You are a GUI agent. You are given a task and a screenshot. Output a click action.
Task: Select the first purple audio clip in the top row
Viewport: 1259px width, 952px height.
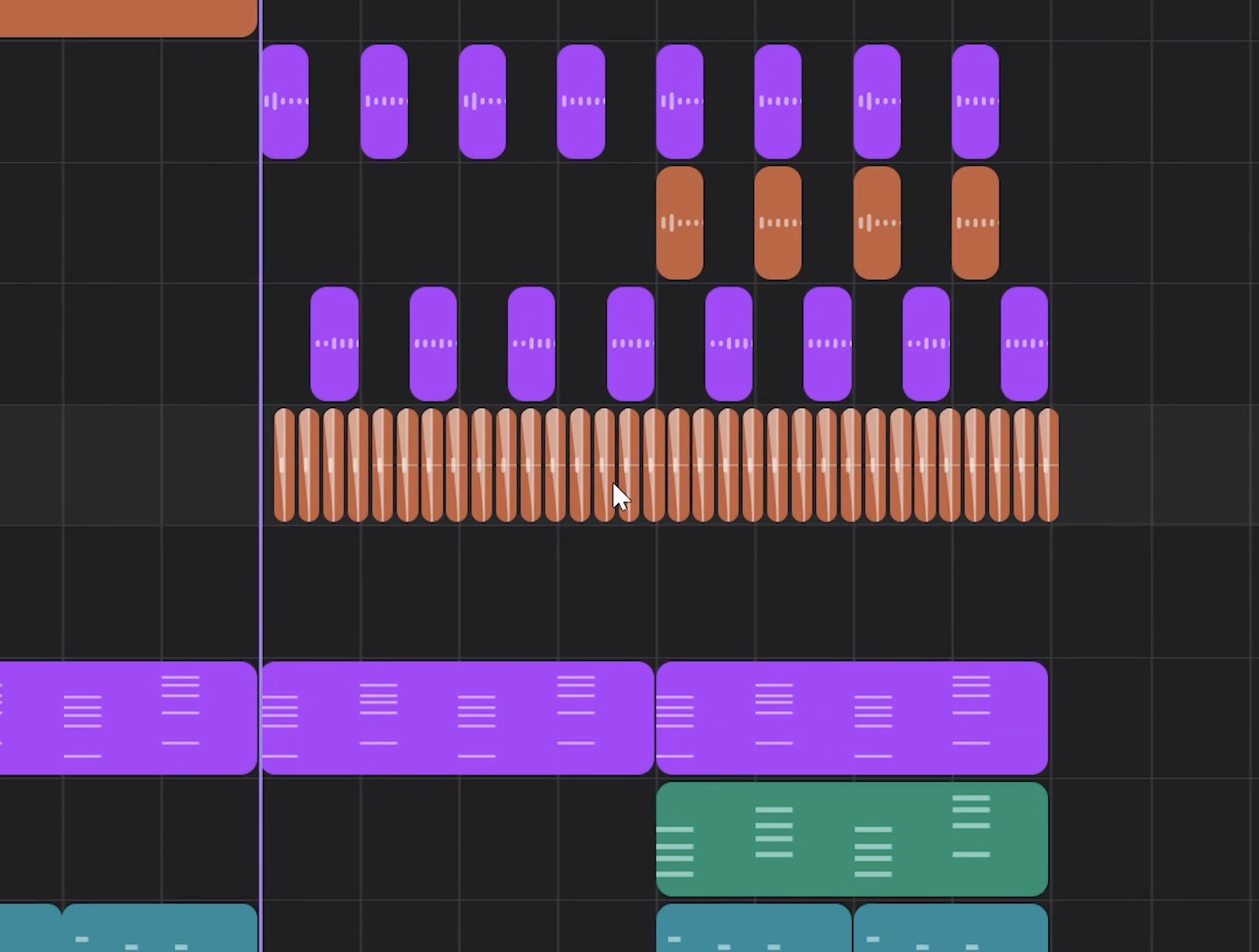285,102
